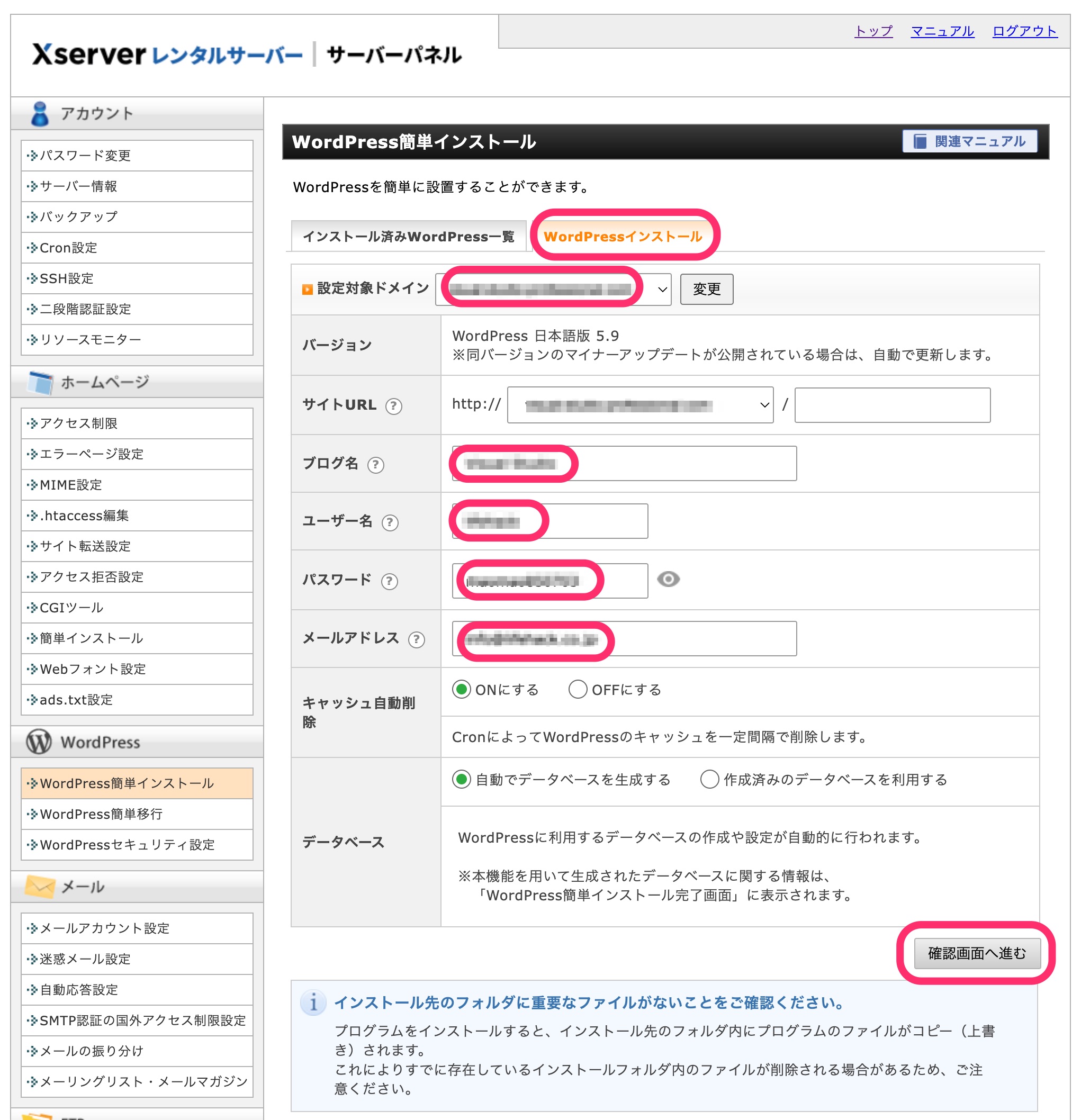
Task: Click the help icon next to サイトURL
Action: click(393, 406)
